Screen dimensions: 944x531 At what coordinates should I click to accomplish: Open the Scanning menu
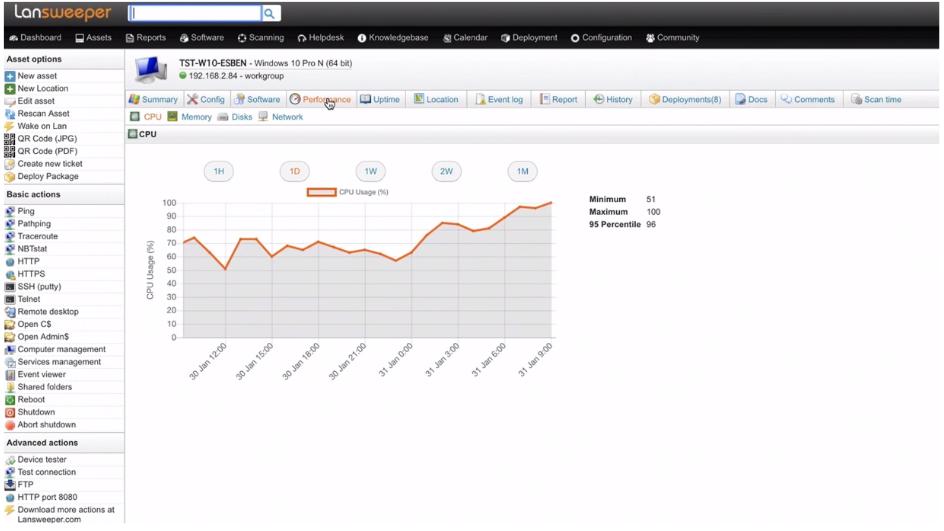pyautogui.click(x=261, y=37)
